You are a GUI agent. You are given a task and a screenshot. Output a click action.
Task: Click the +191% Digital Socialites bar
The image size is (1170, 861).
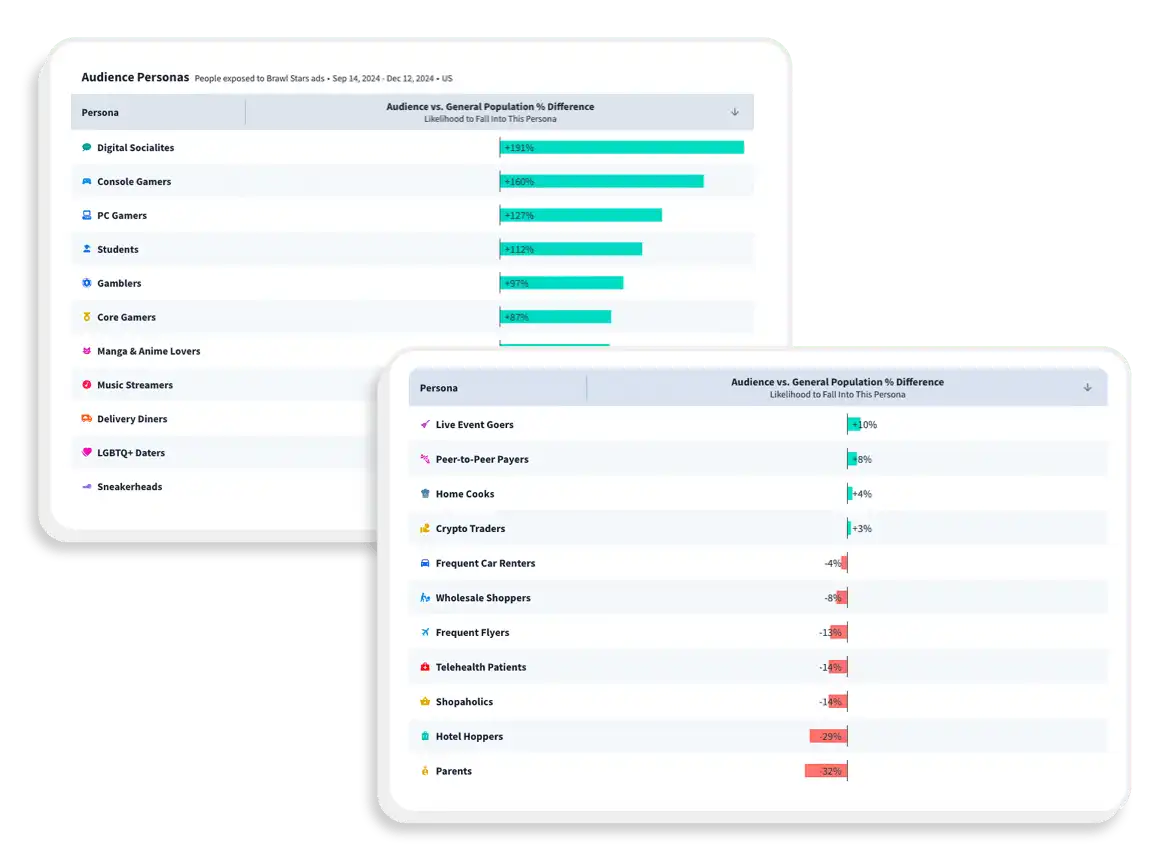(622, 147)
